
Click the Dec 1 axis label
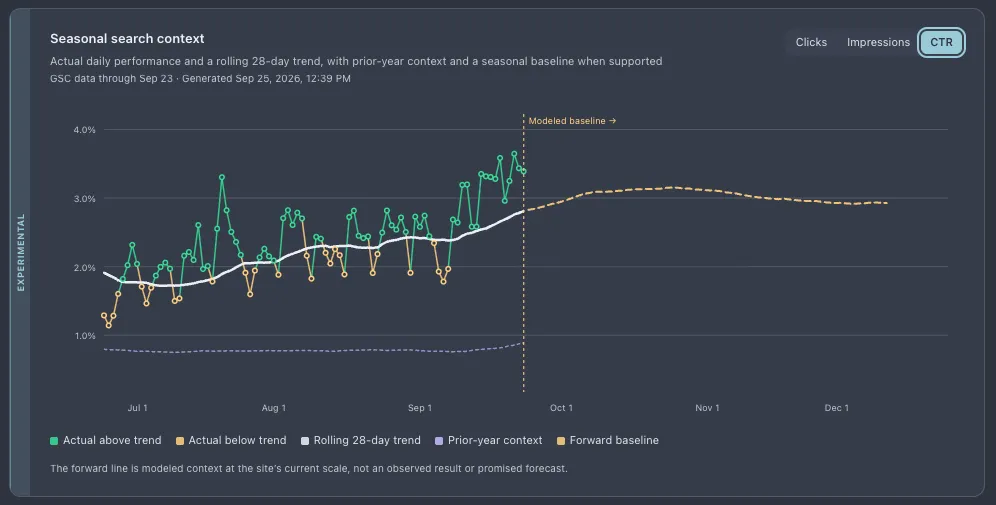coord(837,408)
